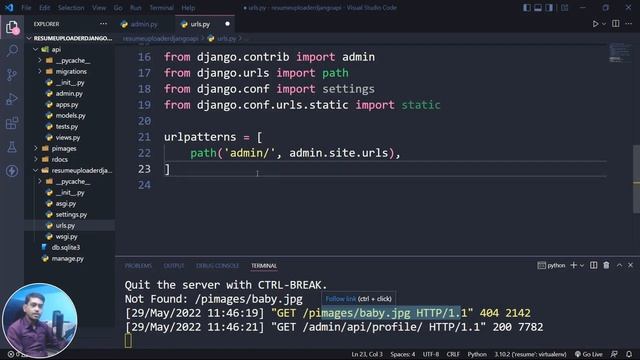Open models.py in explorer

[x=69, y=116]
